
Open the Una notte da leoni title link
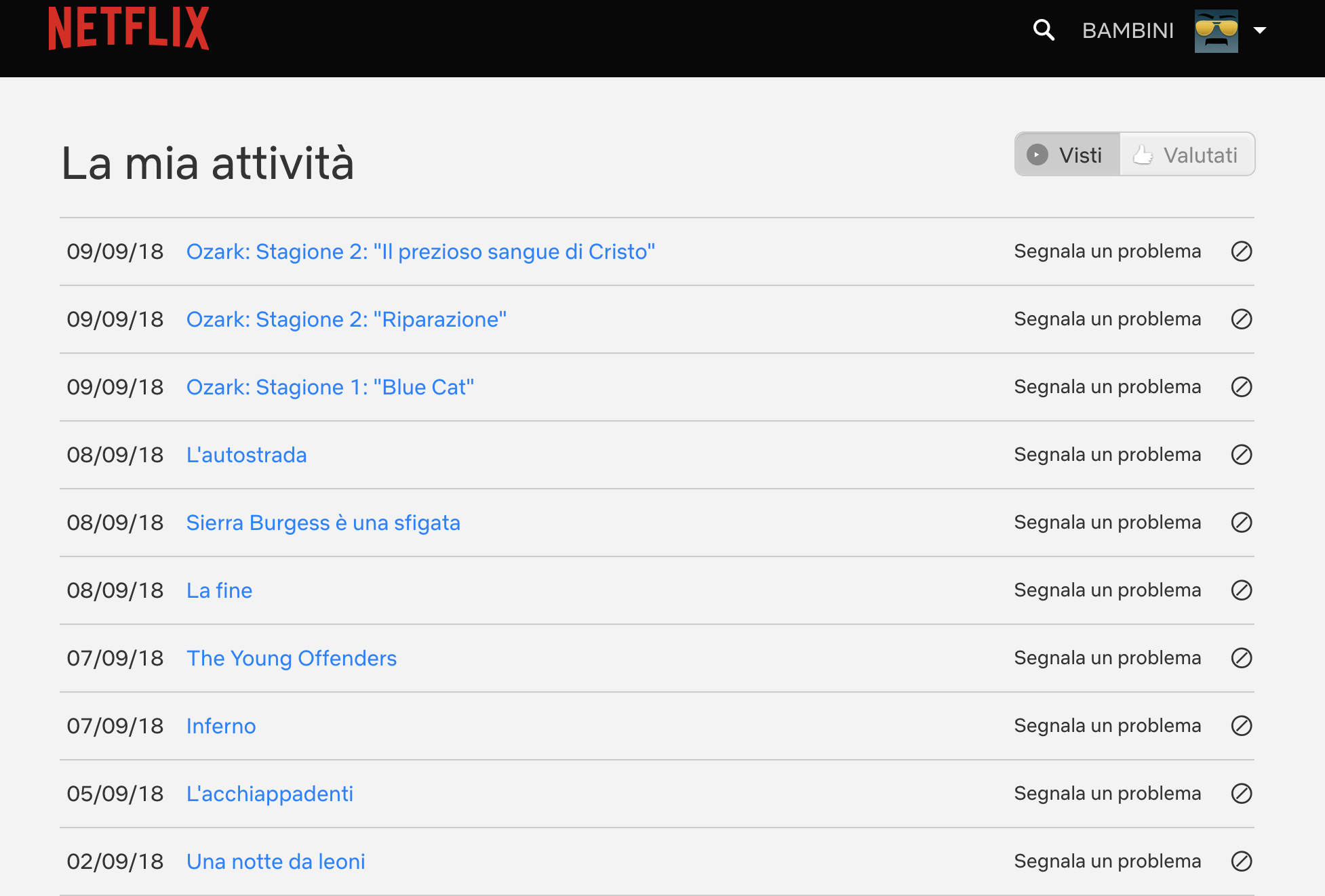(276, 861)
